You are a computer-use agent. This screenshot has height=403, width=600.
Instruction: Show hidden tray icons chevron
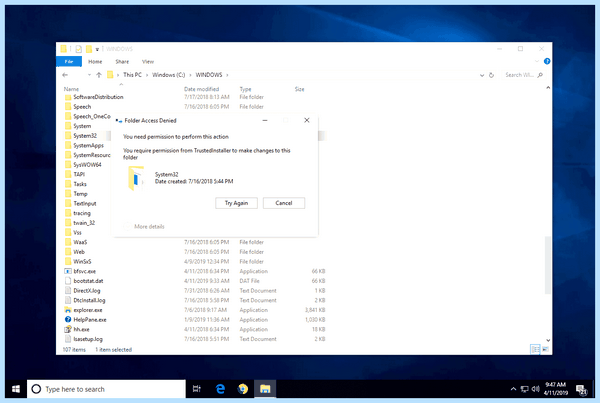(x=513, y=389)
